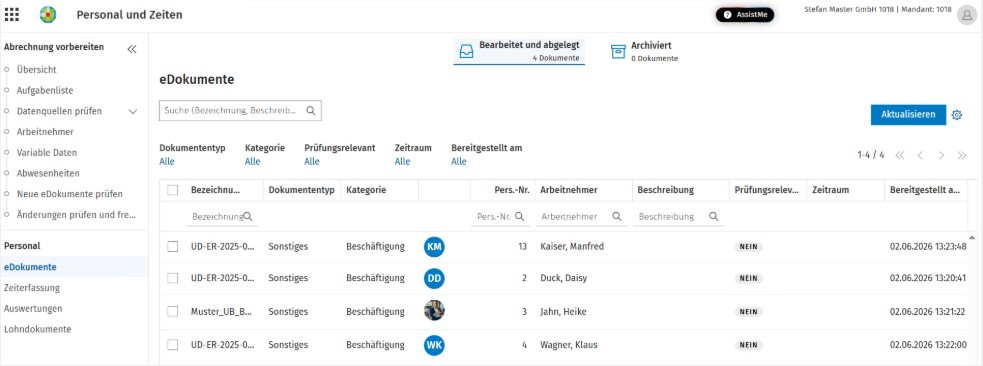Click the WK avatar for Wagner, Klaus
The width and height of the screenshot is (983, 366).
434,345
